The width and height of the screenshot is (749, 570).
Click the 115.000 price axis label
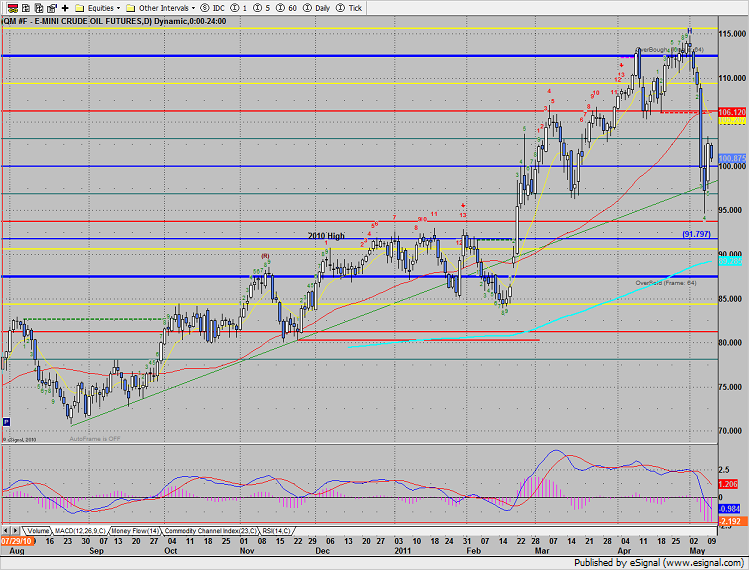pos(733,34)
